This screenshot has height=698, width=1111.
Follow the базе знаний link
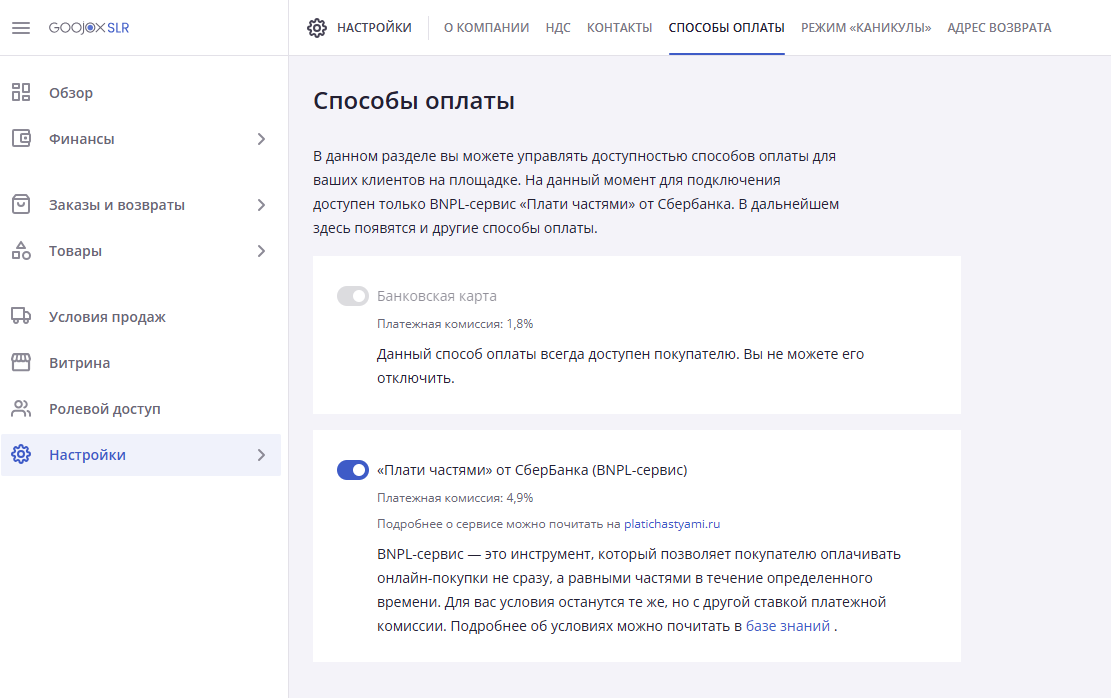(x=788, y=626)
